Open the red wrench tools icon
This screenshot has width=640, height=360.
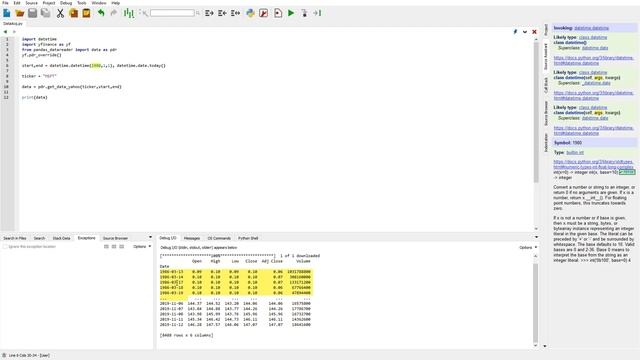click(264, 13)
